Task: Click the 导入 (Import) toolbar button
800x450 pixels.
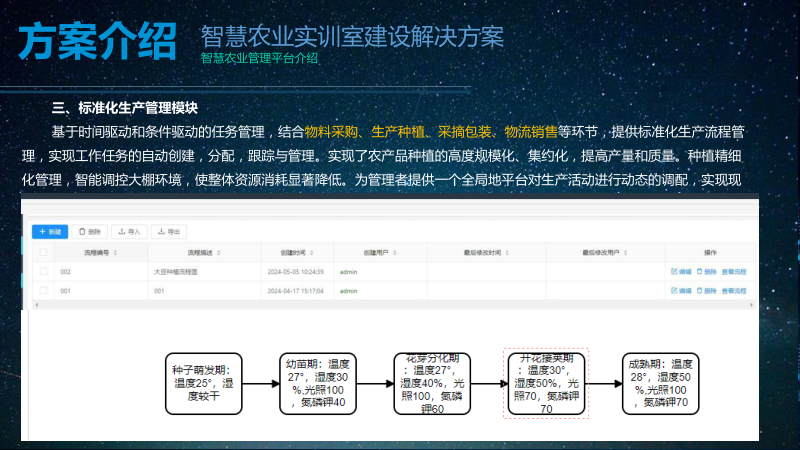Action: tap(129, 231)
